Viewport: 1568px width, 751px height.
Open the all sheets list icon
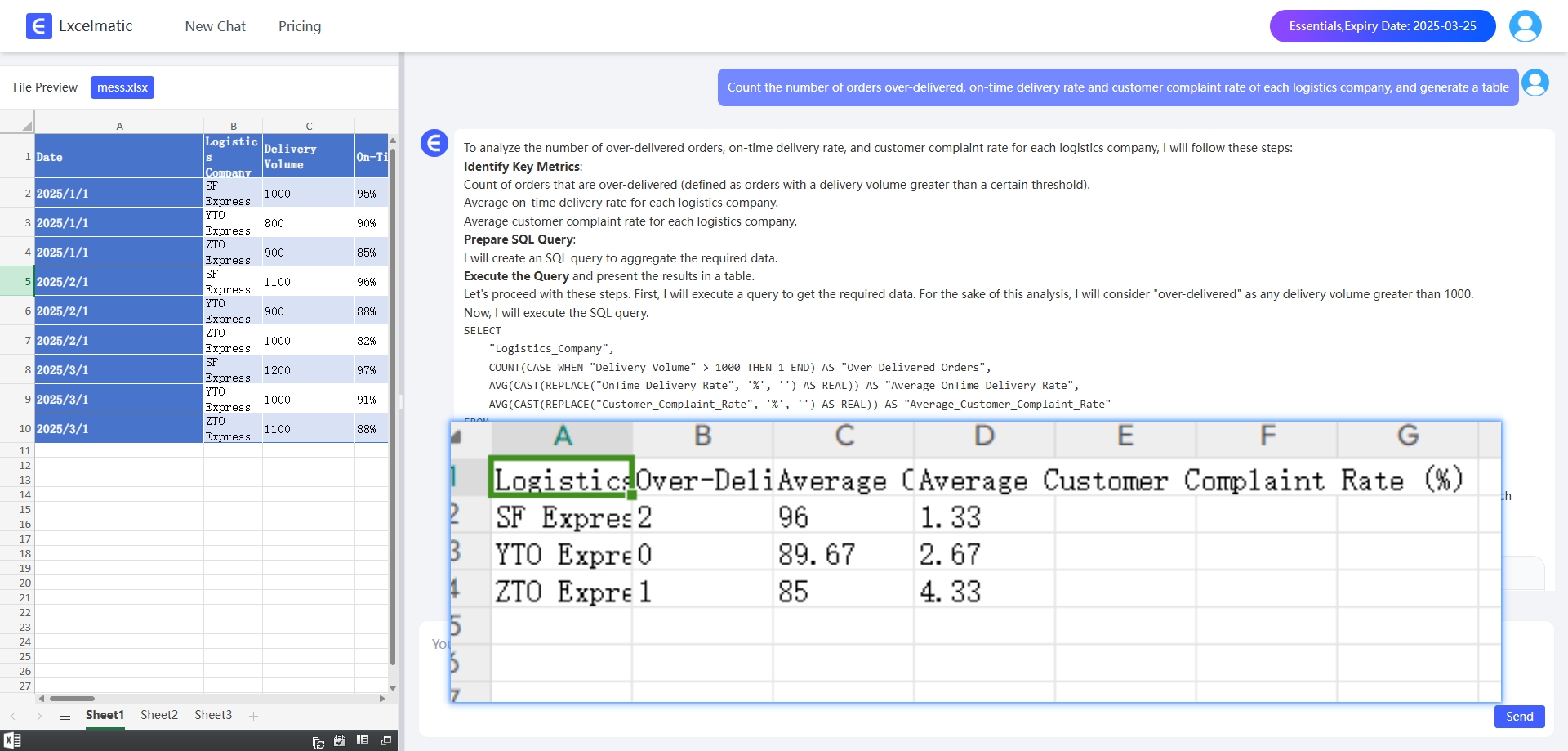click(x=65, y=716)
